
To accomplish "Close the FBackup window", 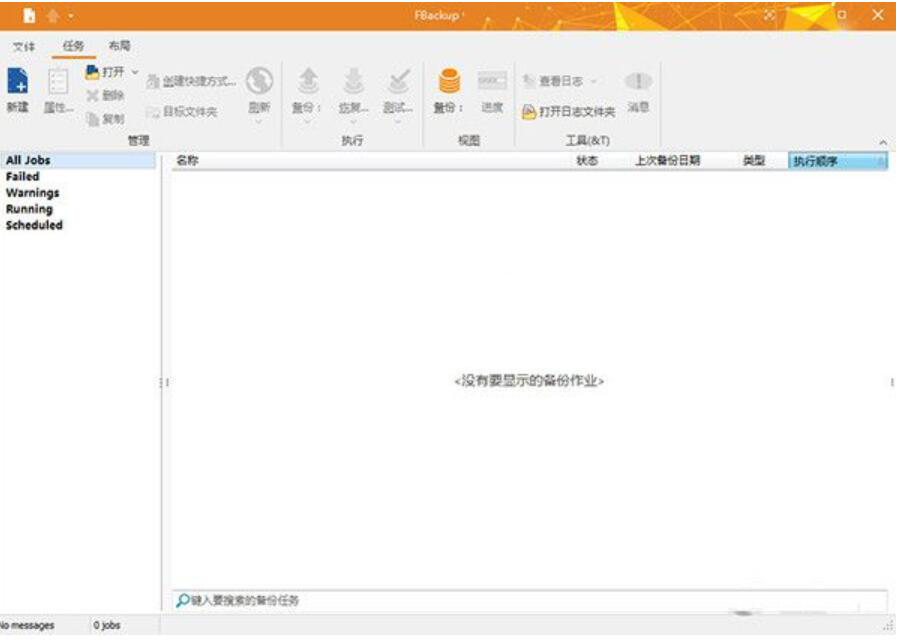I will (x=878, y=15).
